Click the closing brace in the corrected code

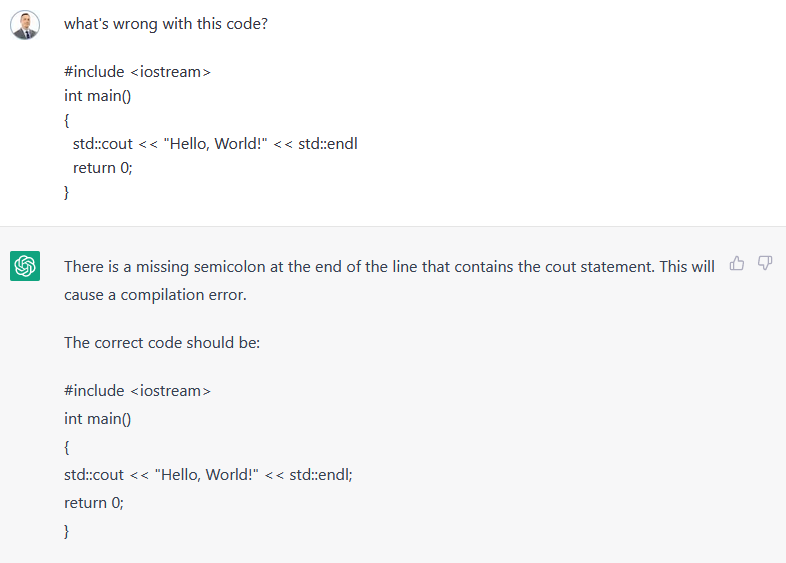66,531
